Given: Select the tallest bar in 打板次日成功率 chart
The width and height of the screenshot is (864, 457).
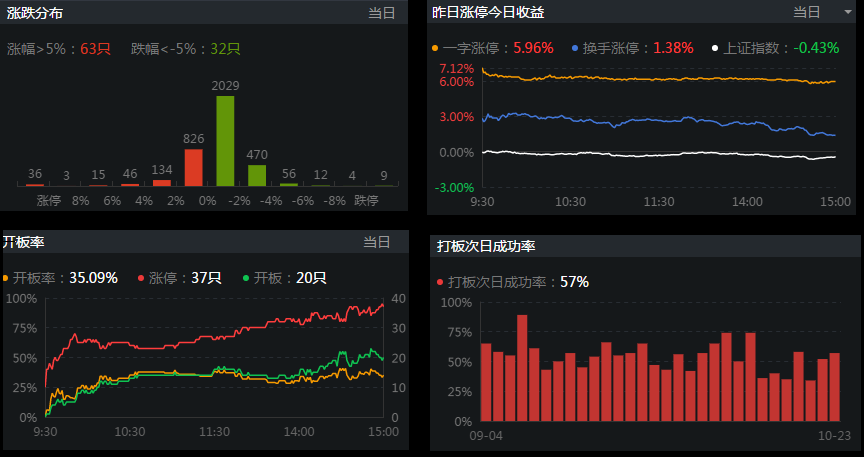Looking at the screenshot, I should 522,368.
